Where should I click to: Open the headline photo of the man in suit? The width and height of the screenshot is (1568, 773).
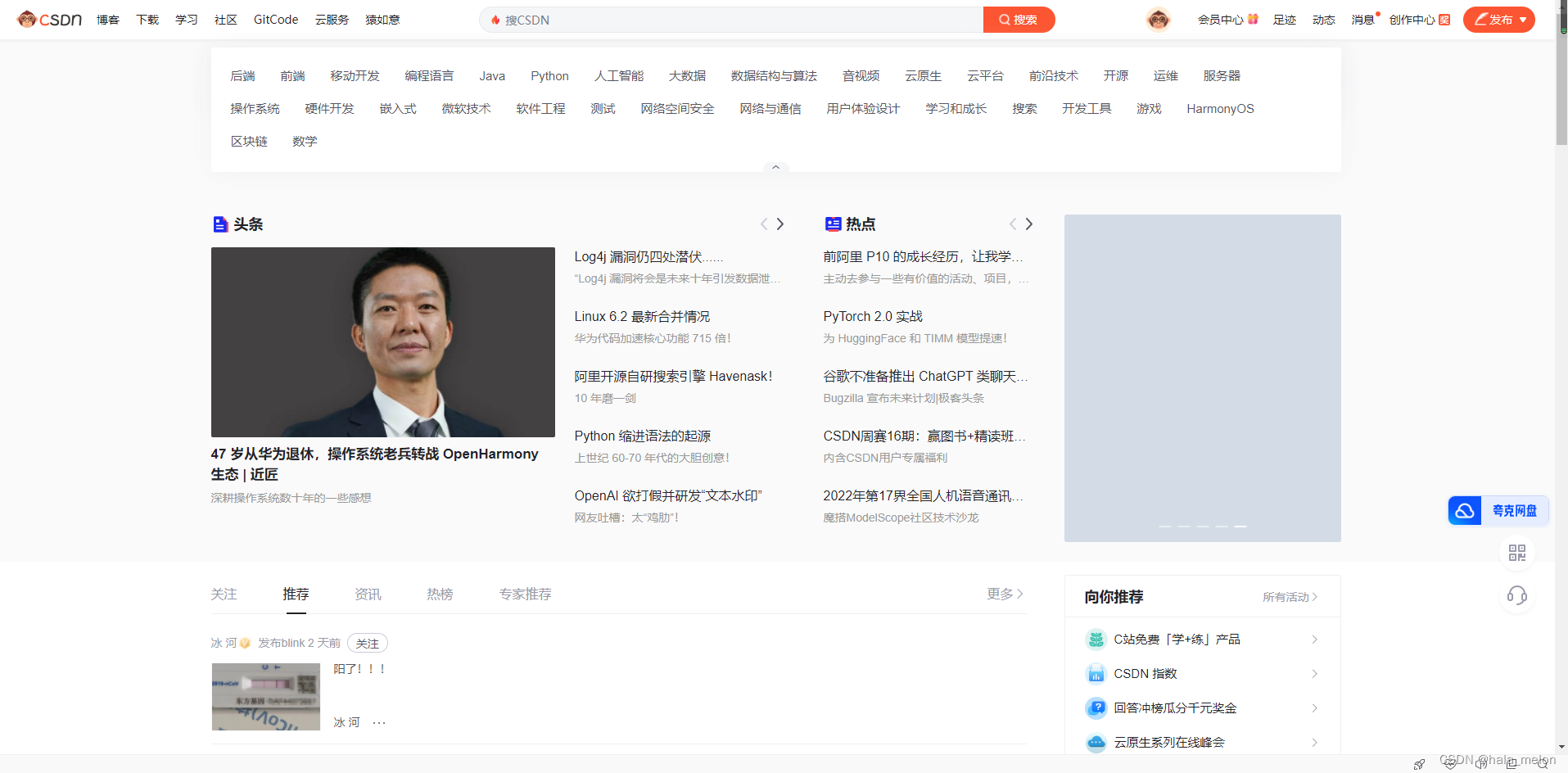point(383,342)
